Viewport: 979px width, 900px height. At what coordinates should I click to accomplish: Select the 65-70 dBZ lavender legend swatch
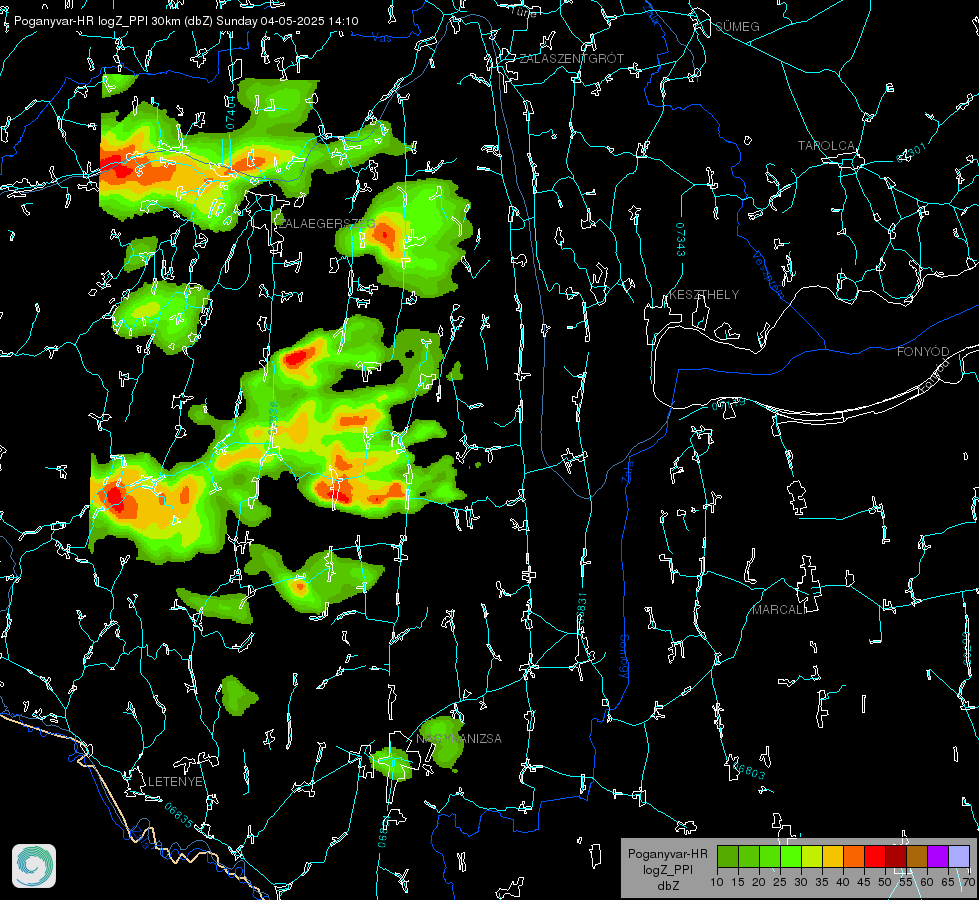click(x=959, y=856)
